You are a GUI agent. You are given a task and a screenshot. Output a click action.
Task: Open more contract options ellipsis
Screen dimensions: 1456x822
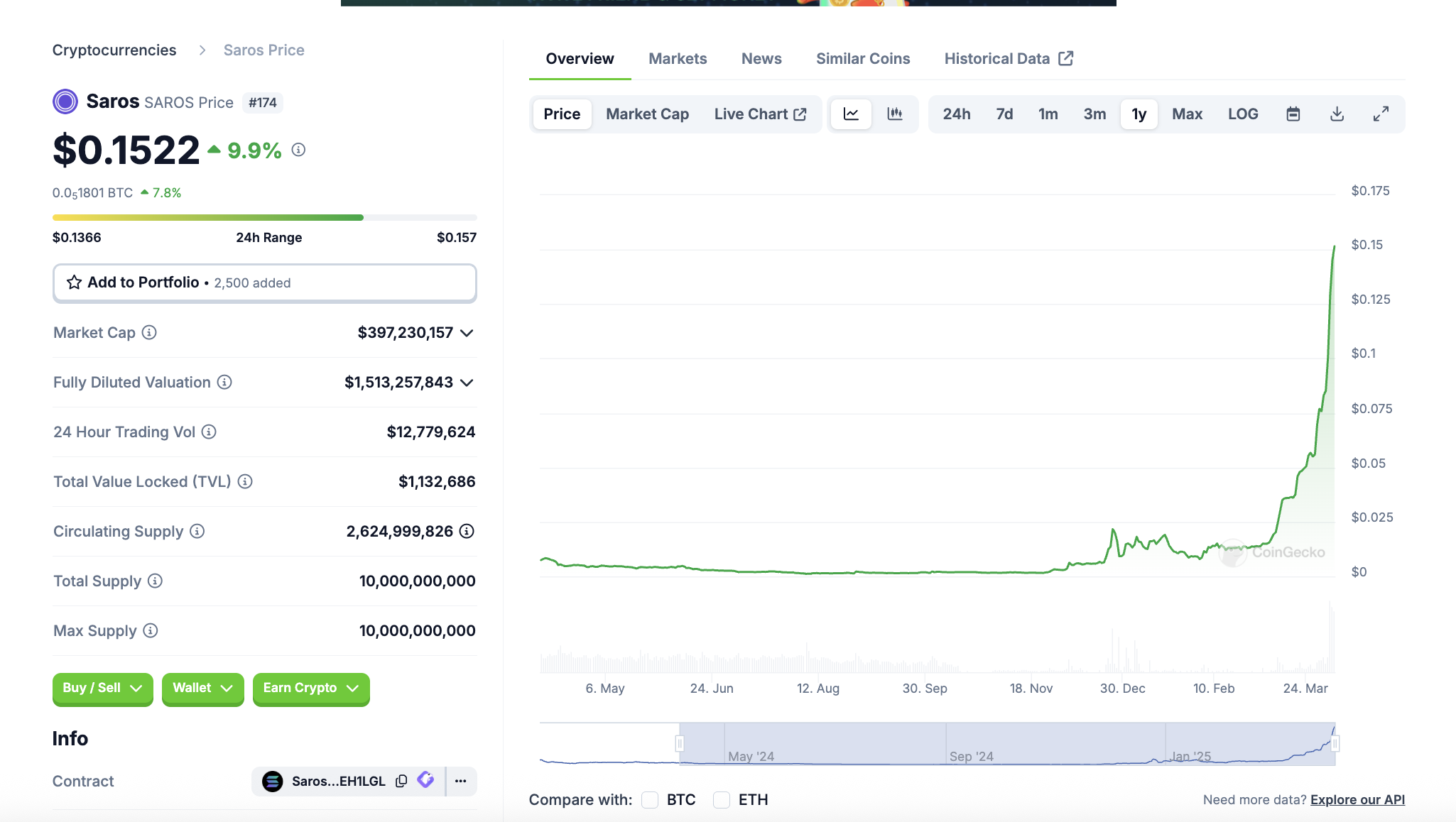coord(461,781)
